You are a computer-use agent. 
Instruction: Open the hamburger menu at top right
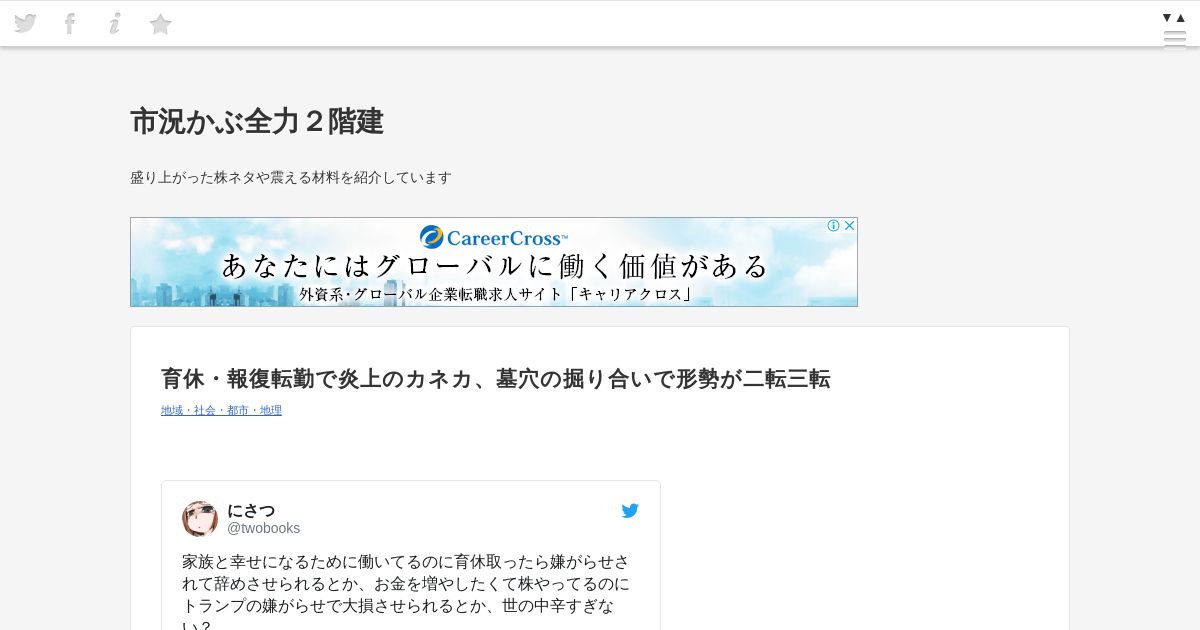tap(1175, 39)
